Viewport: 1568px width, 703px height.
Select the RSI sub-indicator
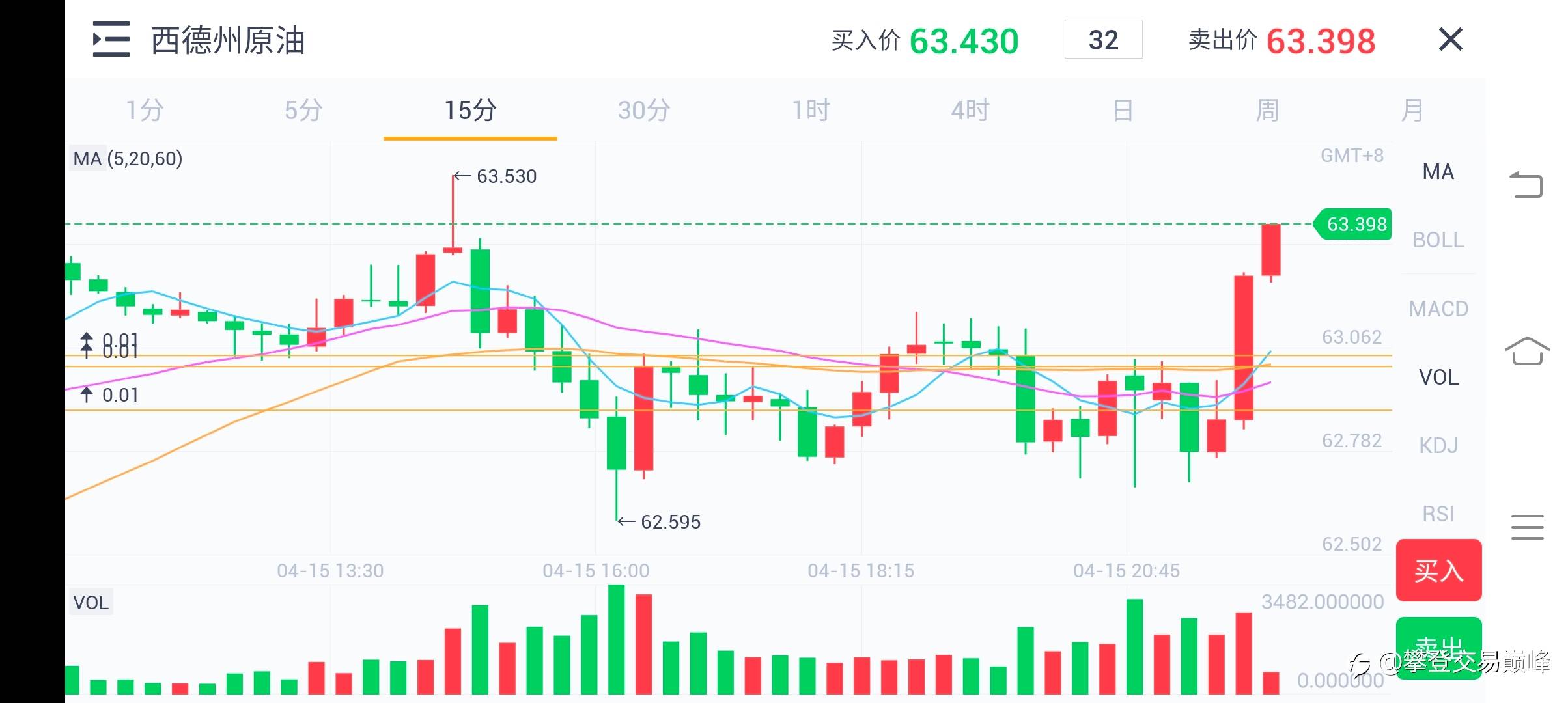pos(1438,514)
